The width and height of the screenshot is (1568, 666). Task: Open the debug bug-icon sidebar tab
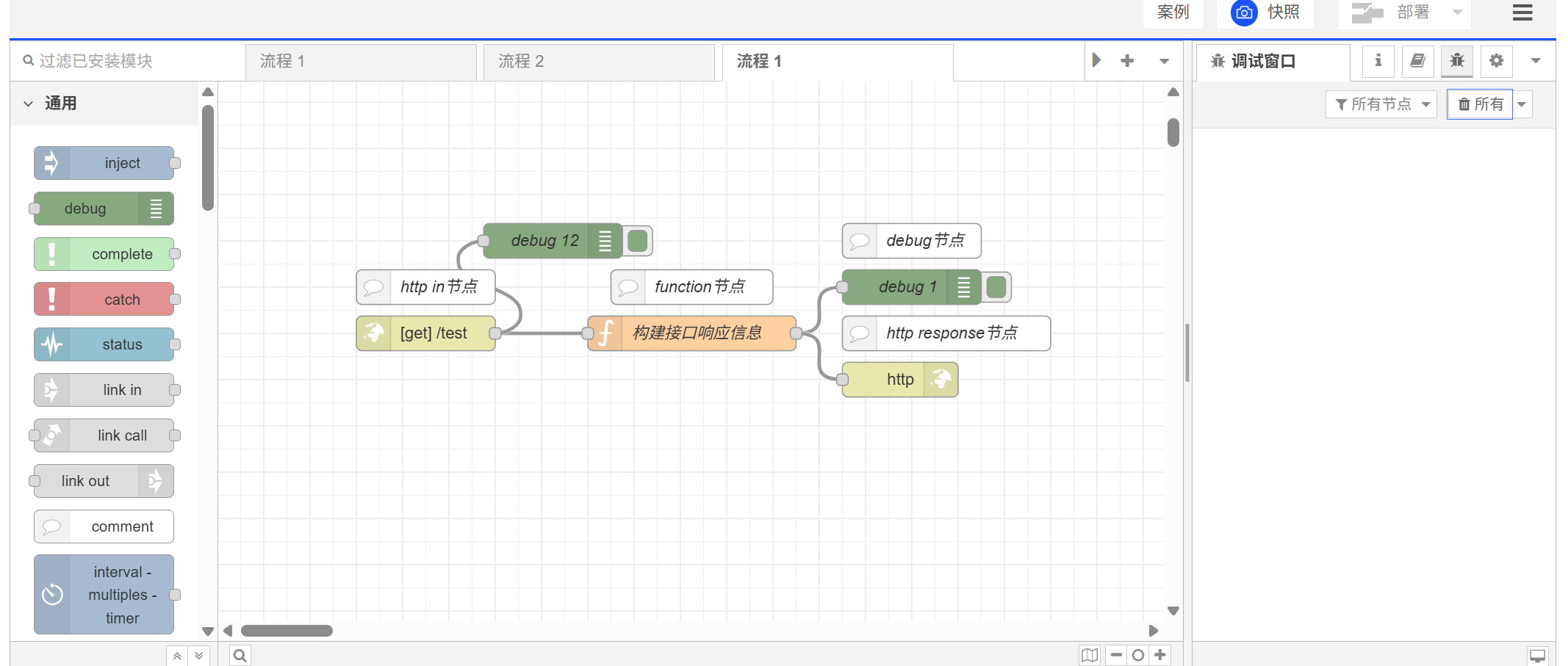[1457, 61]
